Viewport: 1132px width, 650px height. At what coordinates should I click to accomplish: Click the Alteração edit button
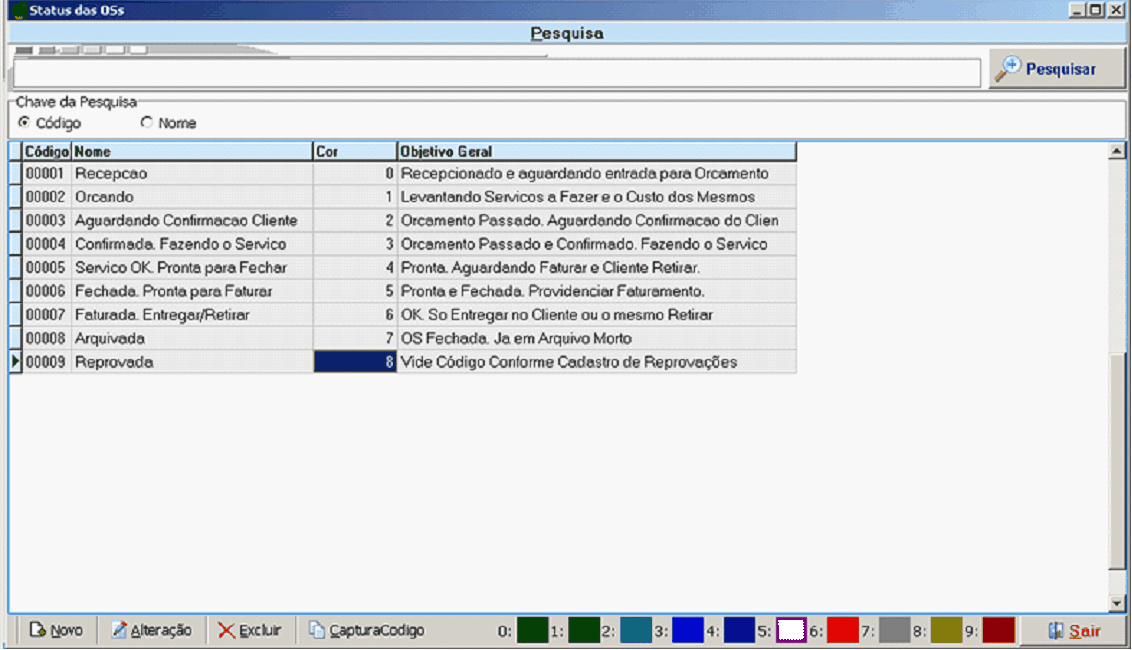point(151,630)
